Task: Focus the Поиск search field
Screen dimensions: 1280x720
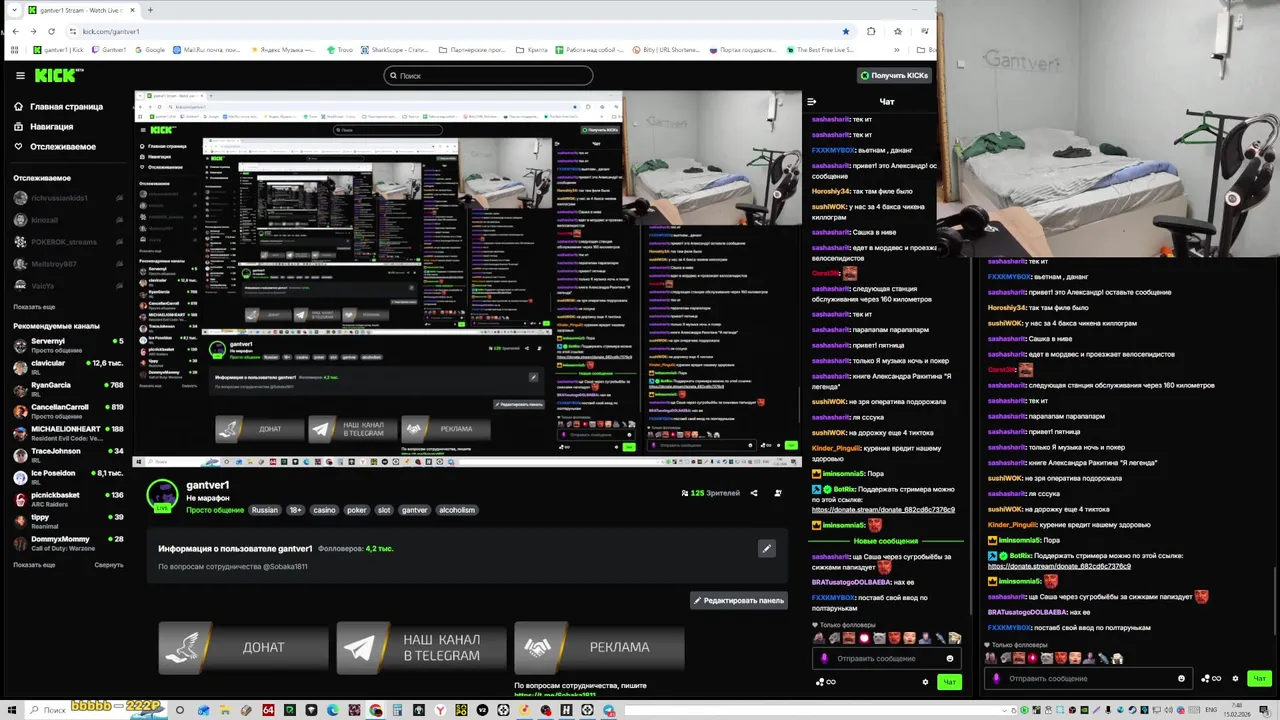Action: (488, 75)
